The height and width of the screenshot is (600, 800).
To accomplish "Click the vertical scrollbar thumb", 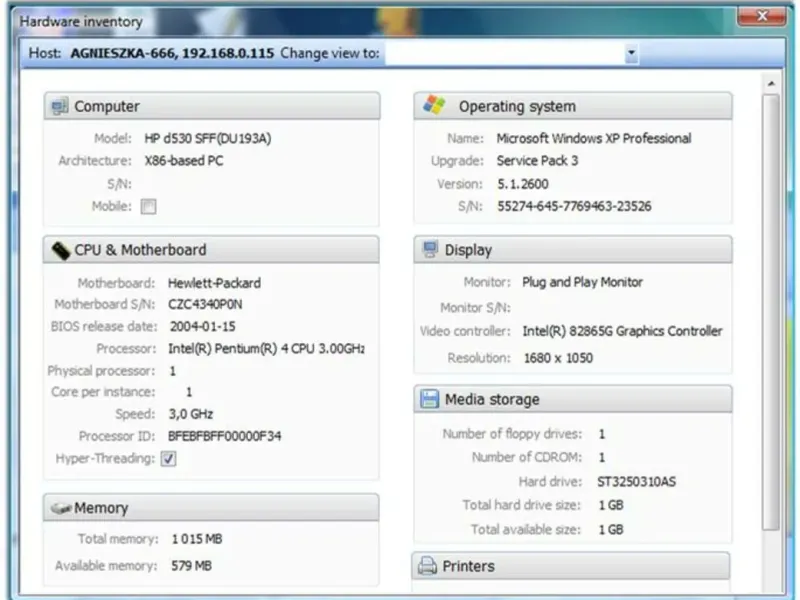I will pyautogui.click(x=771, y=312).
